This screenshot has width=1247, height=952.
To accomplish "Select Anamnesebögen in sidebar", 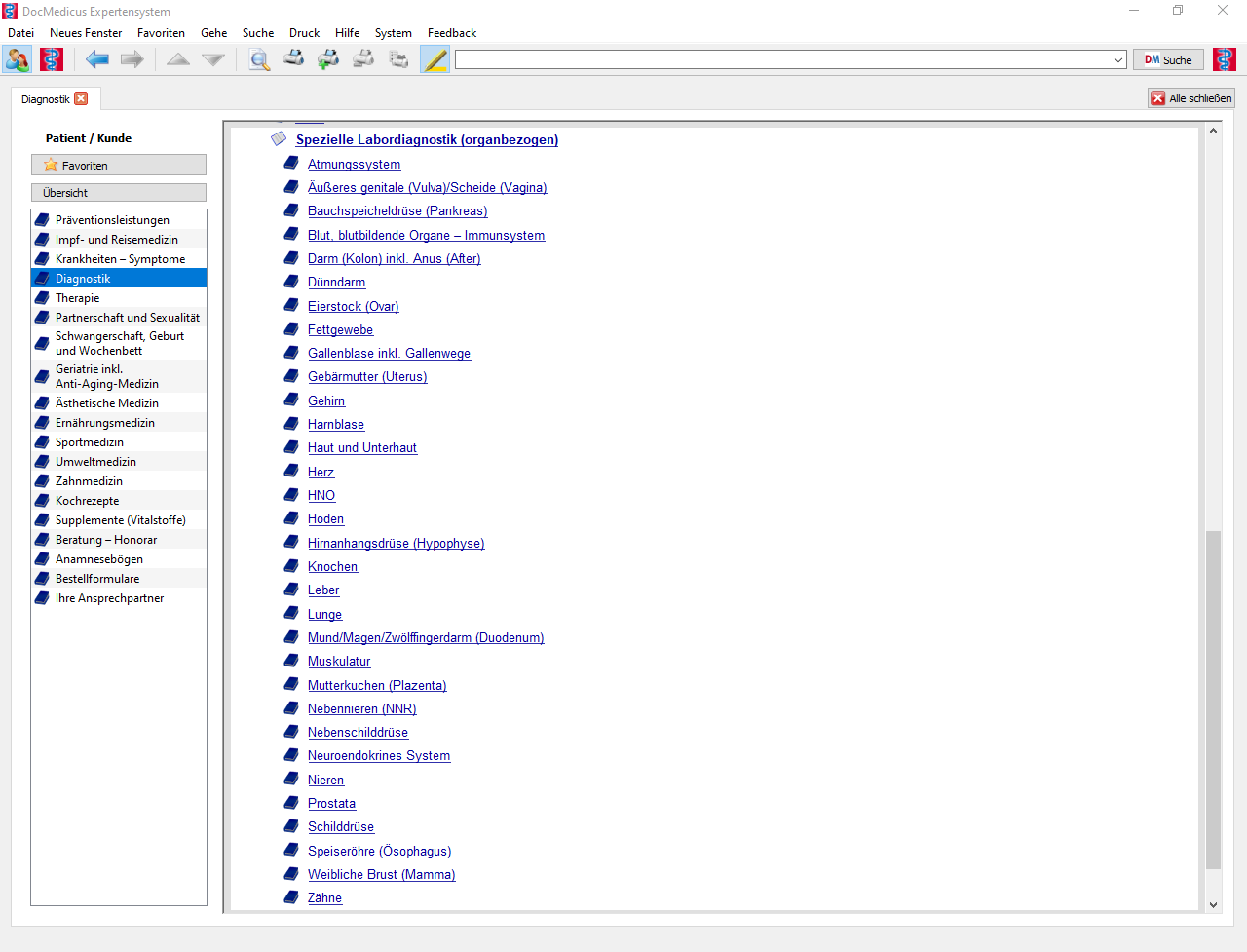I will [x=119, y=559].
